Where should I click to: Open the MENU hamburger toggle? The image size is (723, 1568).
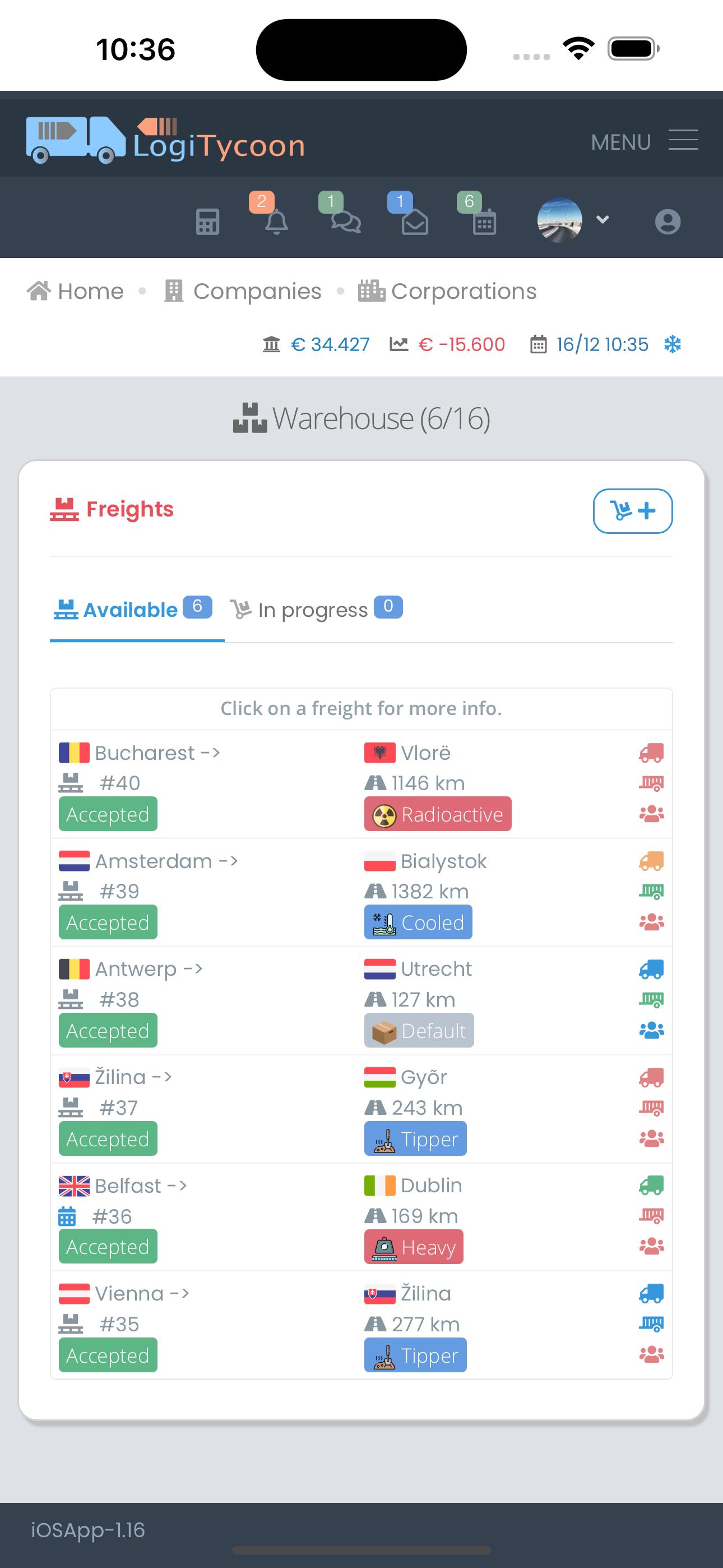pos(645,141)
